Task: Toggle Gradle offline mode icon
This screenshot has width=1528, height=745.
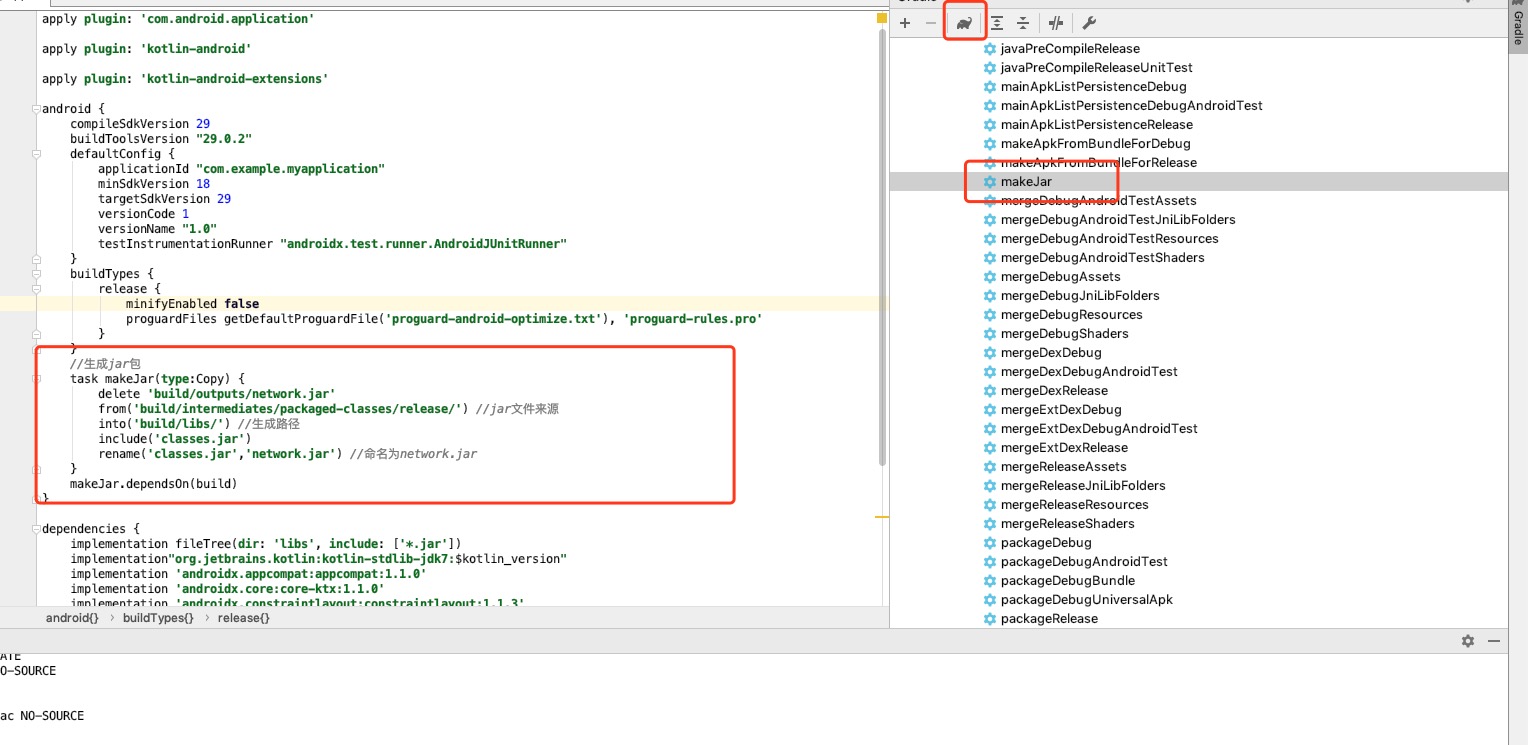Action: (x=1056, y=23)
